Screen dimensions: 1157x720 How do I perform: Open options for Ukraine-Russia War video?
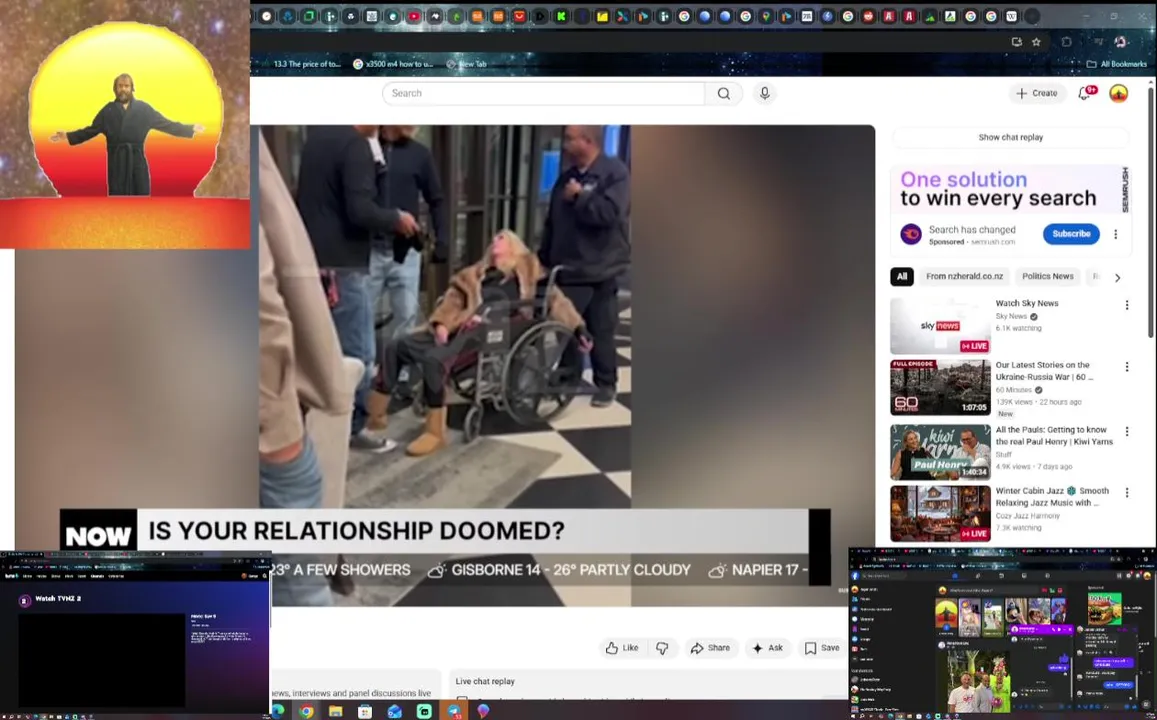tap(1126, 367)
